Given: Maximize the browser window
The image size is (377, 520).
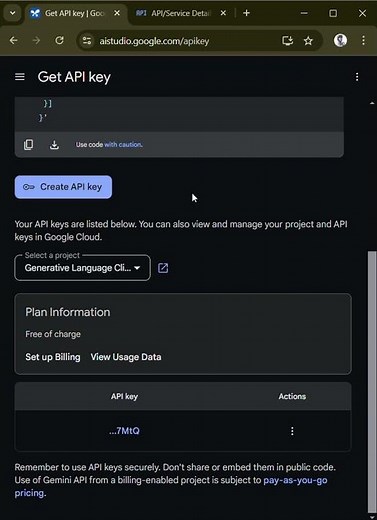Looking at the screenshot, I should point(333,13).
